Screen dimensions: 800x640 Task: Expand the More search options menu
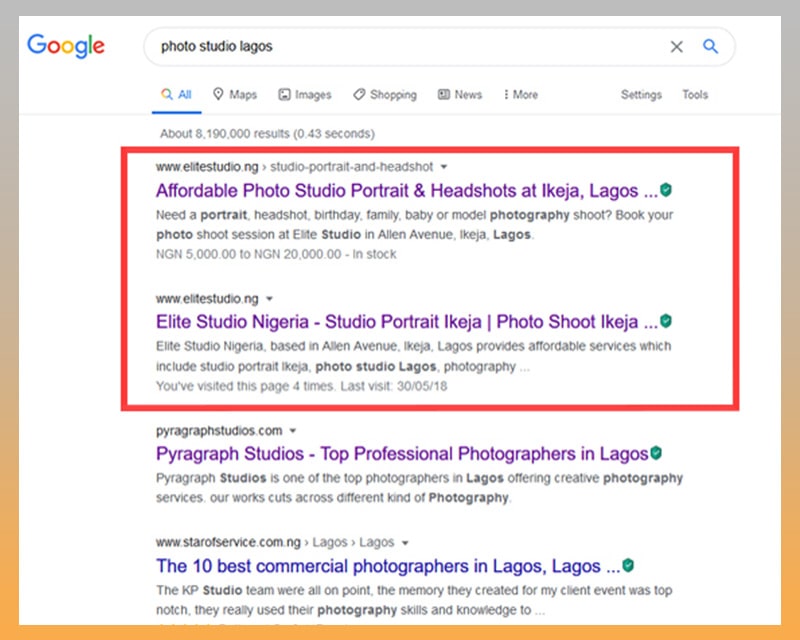[x=521, y=94]
